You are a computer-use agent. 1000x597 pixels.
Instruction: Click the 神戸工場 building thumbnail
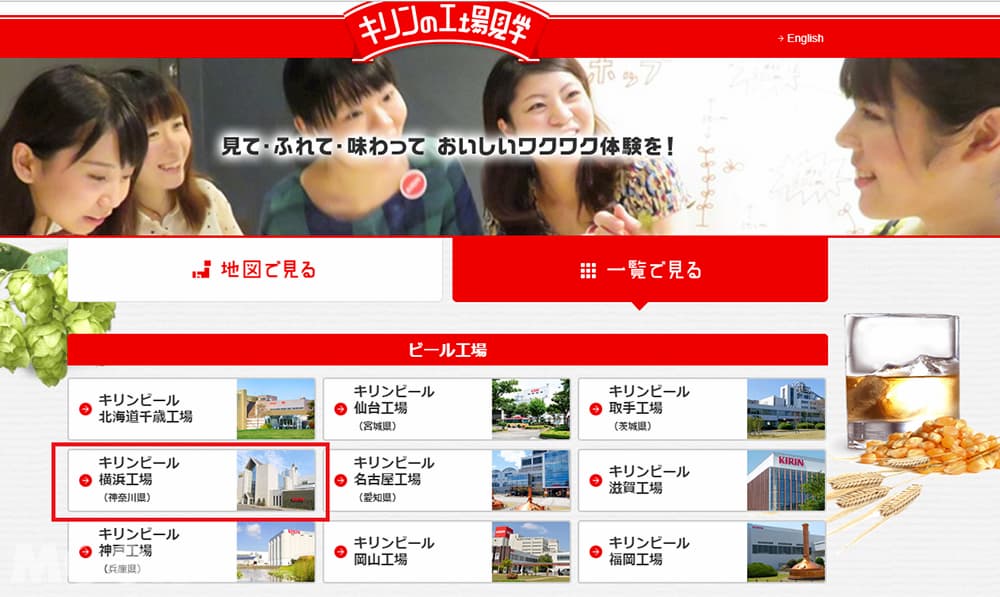coord(276,552)
